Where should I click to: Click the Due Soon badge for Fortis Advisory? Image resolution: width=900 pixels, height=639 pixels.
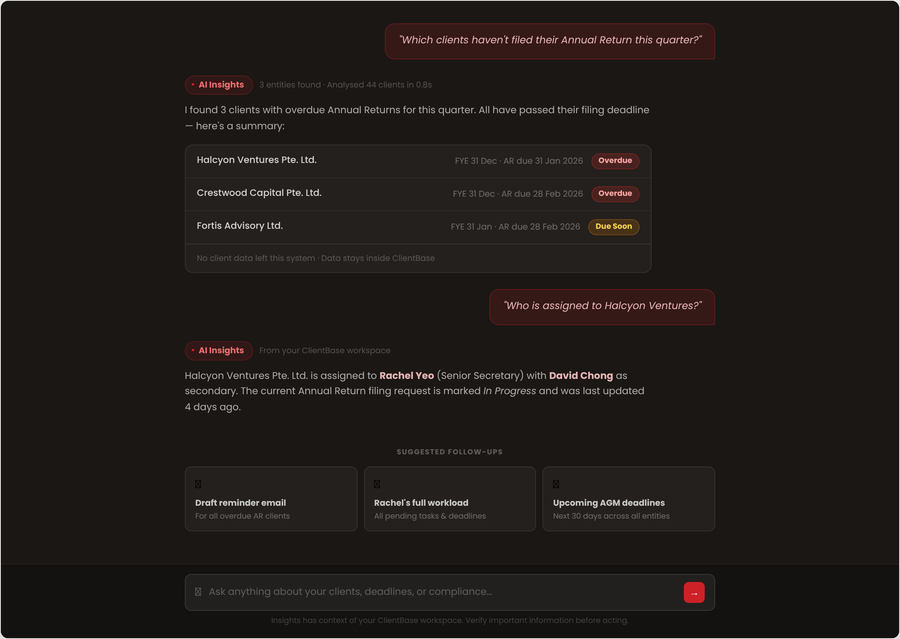613,226
